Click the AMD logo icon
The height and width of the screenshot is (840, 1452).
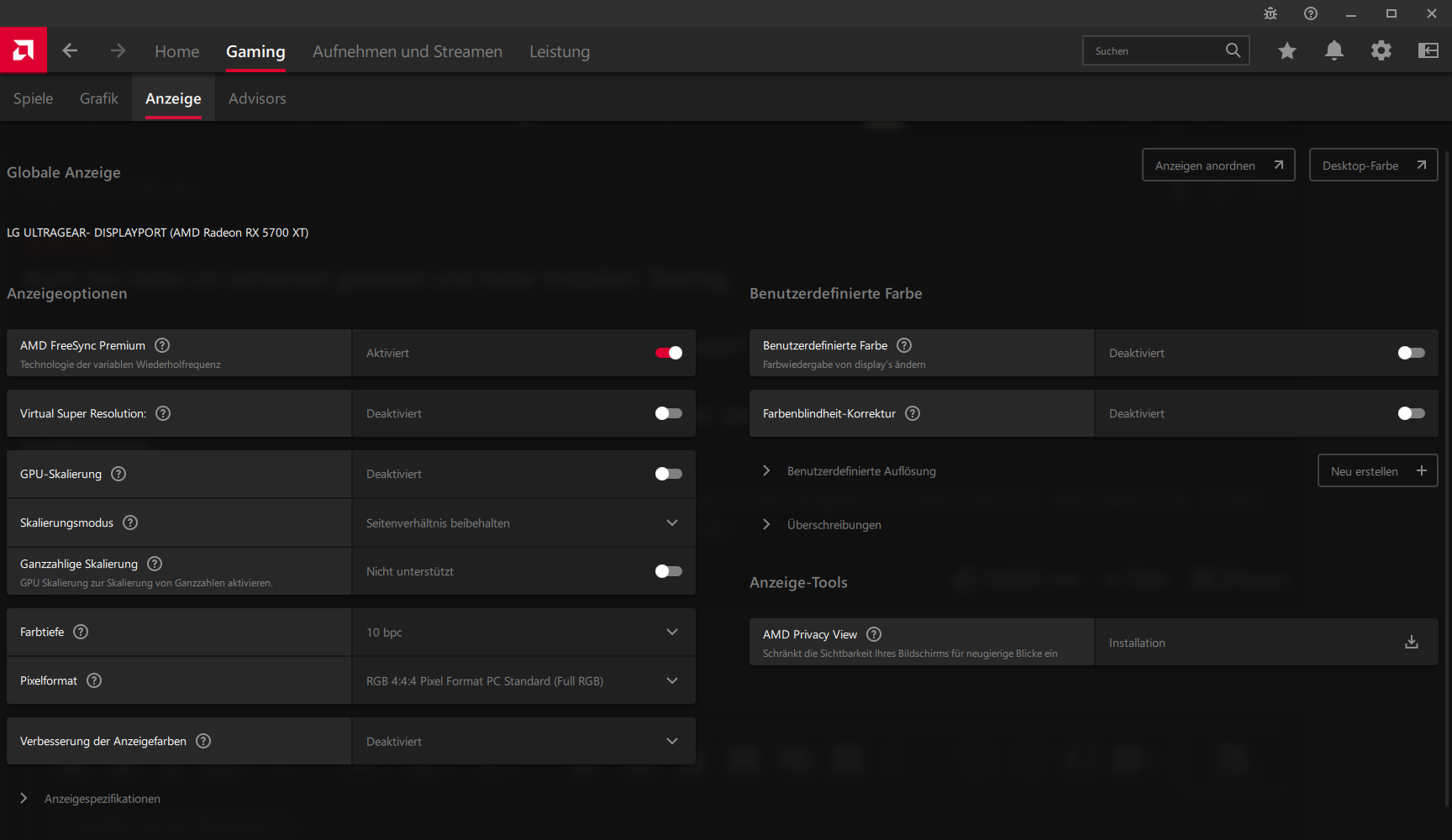click(x=24, y=50)
